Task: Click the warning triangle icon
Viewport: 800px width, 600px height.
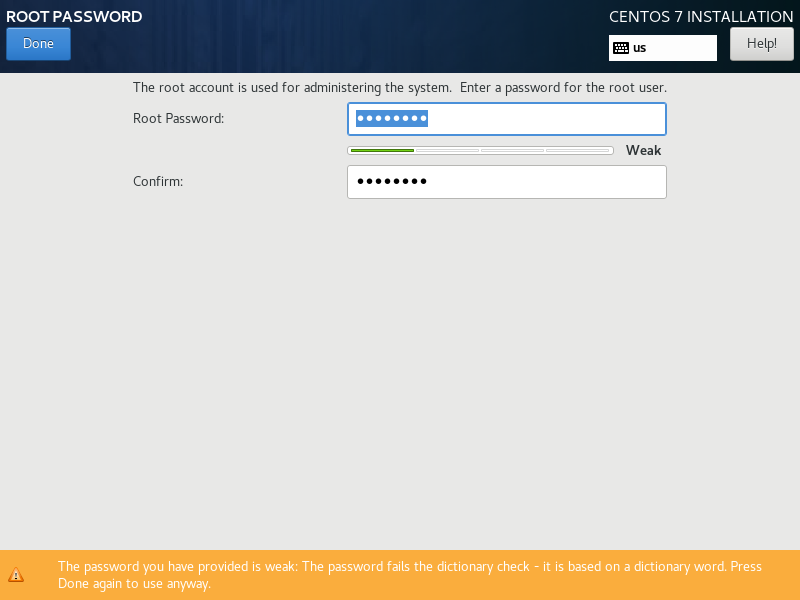Action: pyautogui.click(x=16, y=574)
